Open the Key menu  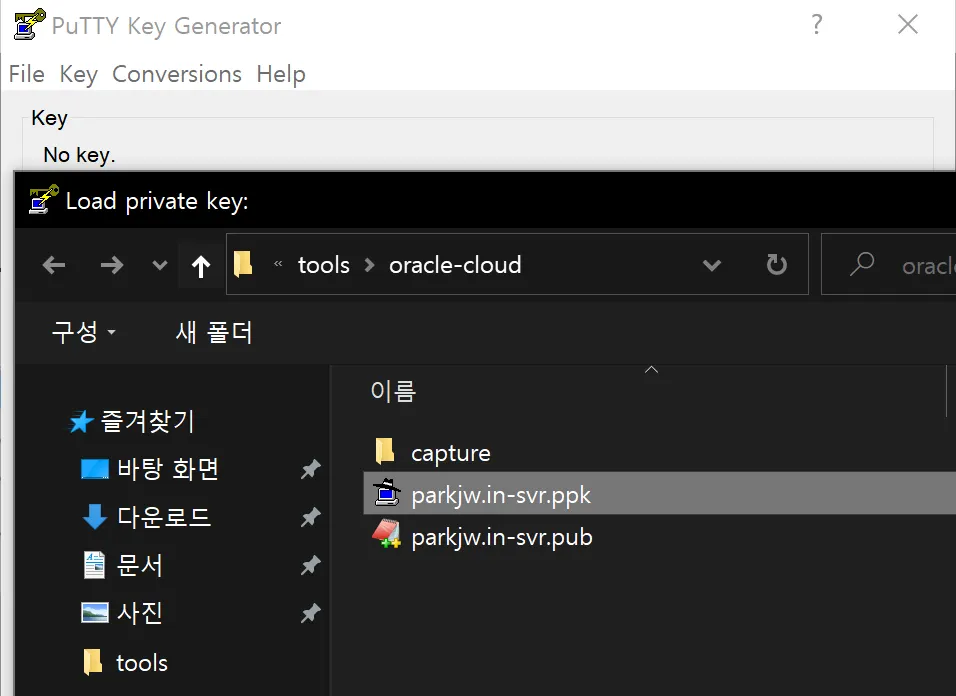coord(78,74)
